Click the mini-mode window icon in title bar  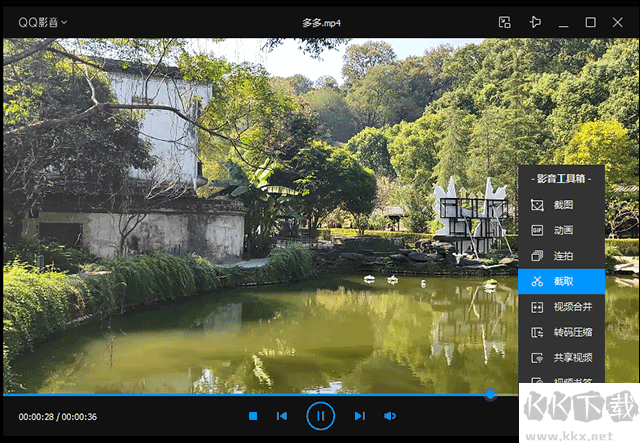[505, 22]
